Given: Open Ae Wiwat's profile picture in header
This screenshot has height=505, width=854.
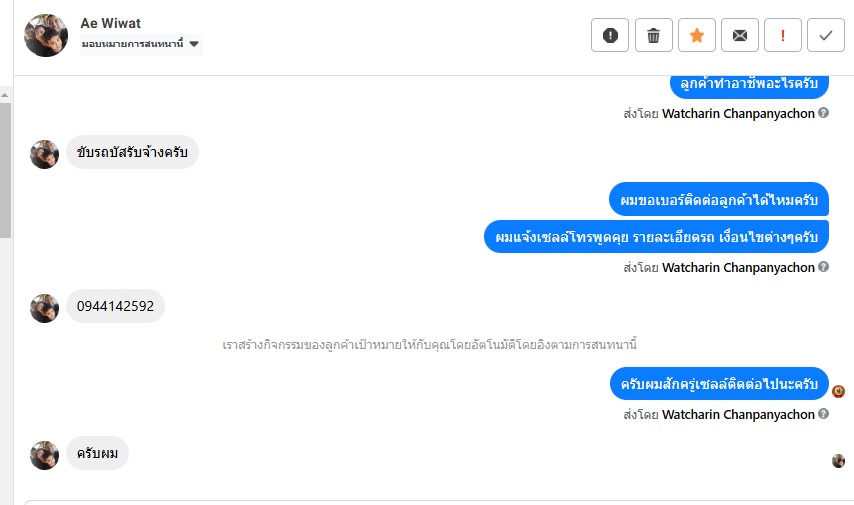Looking at the screenshot, I should click(x=45, y=35).
